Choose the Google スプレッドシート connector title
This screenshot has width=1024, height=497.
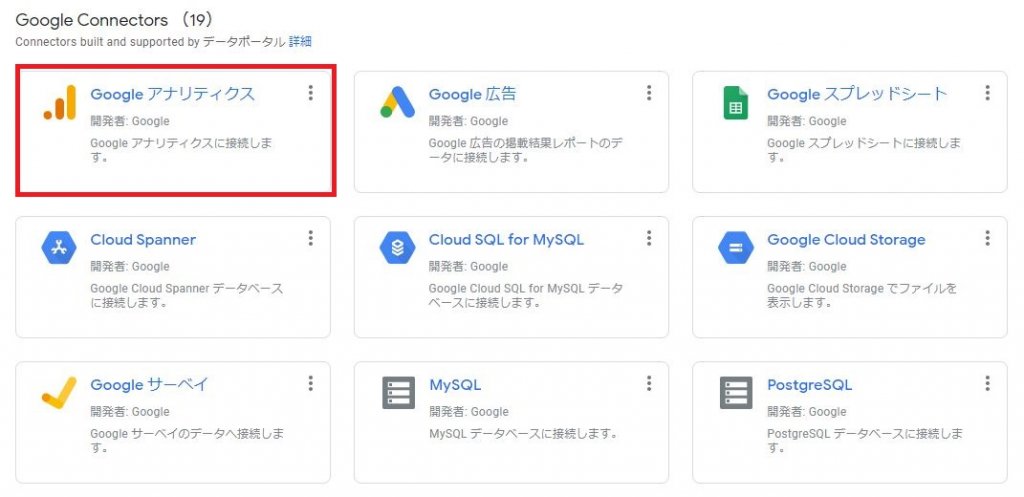coord(857,95)
